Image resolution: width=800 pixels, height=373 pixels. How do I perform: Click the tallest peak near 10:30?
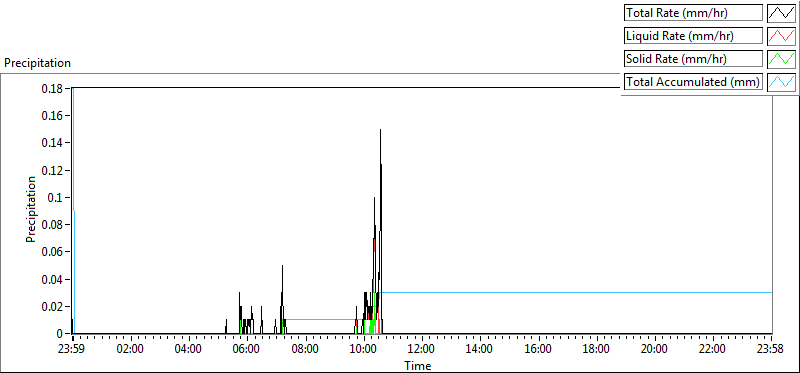(x=380, y=130)
